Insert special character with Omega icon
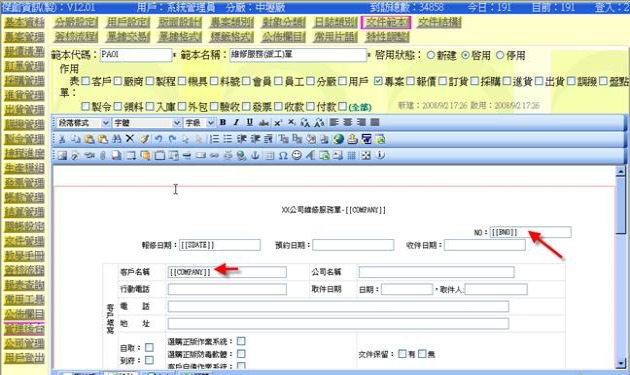This screenshot has height=375, width=630. pos(283,156)
